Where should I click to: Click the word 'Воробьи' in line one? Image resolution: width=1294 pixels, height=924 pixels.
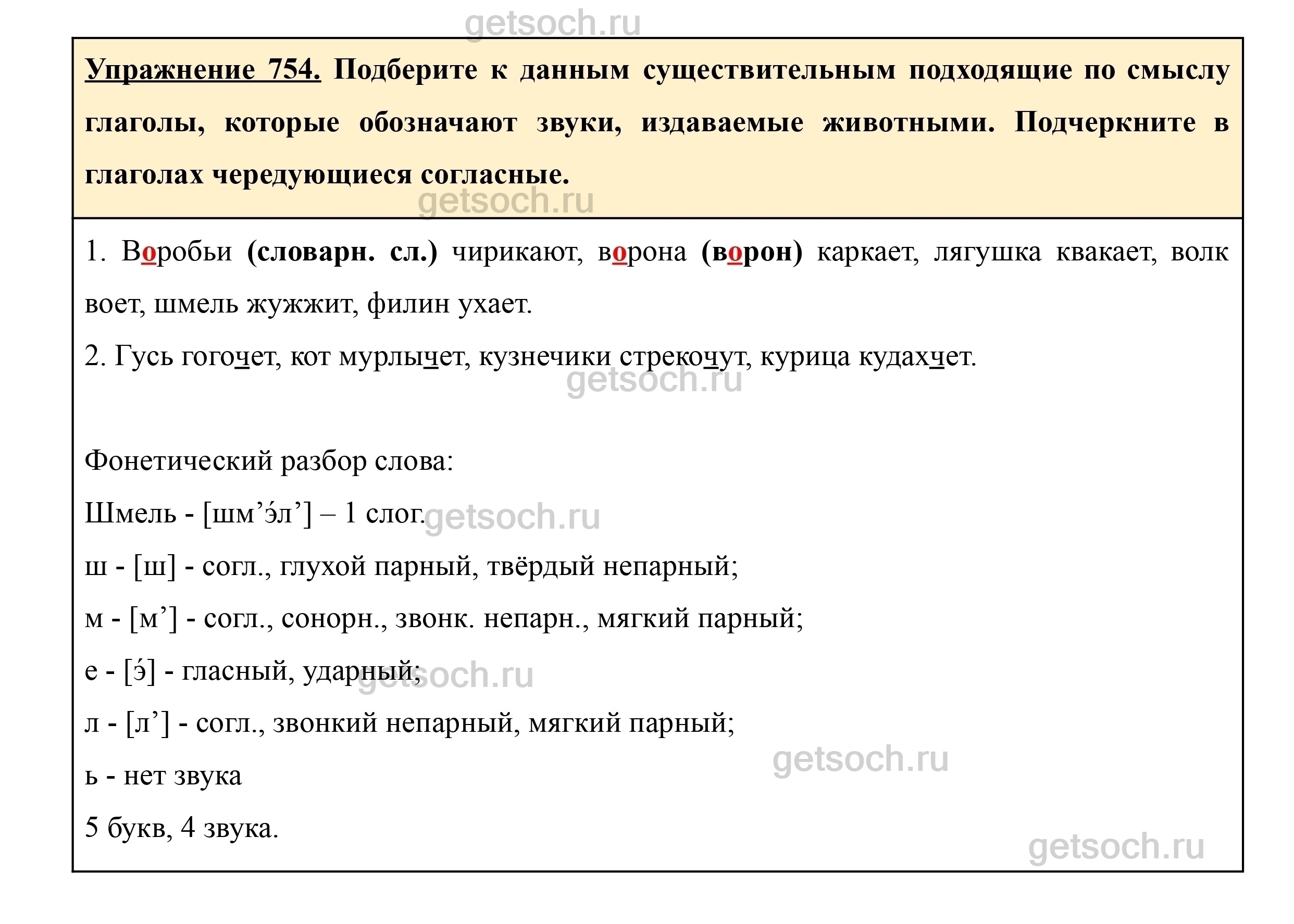(177, 252)
